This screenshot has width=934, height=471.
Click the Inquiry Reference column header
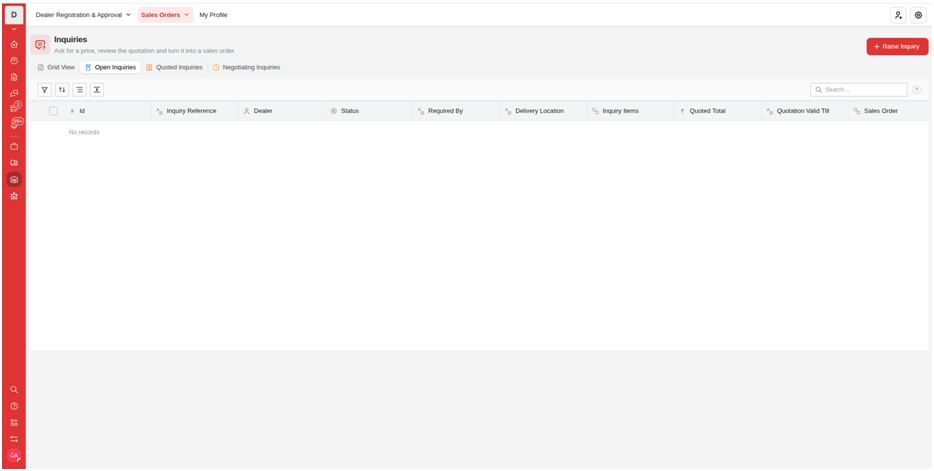tap(195, 111)
